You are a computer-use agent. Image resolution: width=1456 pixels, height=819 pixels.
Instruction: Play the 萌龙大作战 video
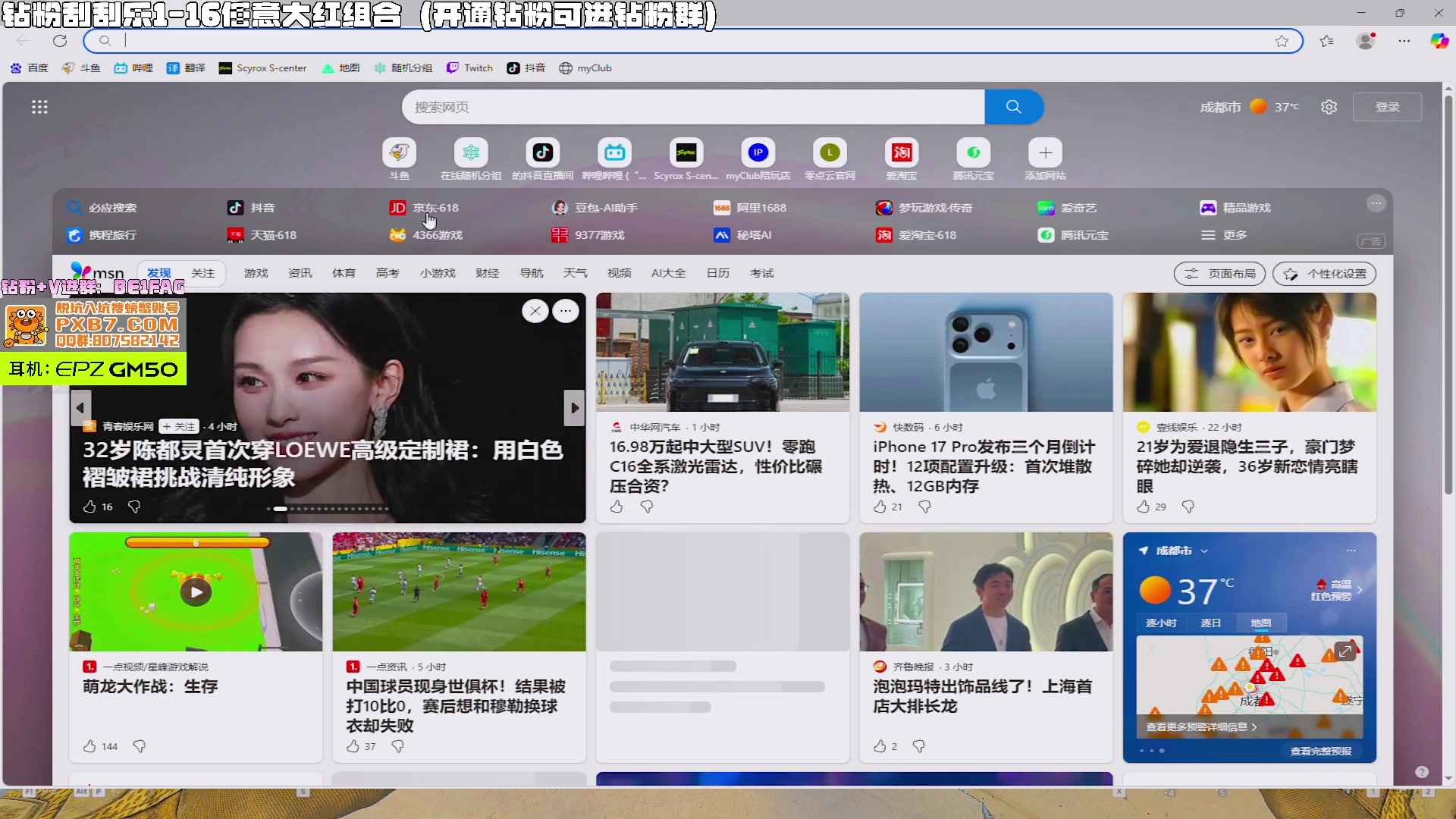pyautogui.click(x=196, y=591)
